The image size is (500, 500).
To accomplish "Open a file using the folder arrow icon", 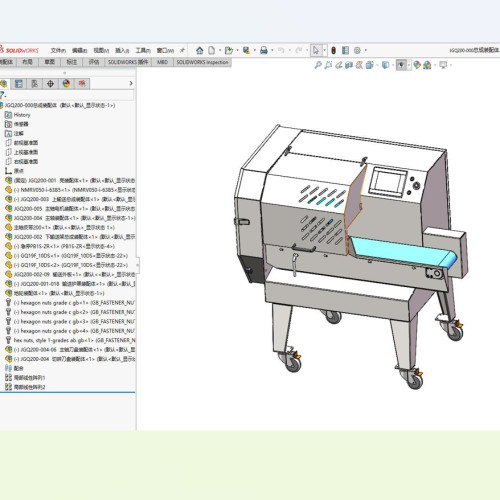I will pyautogui.click(x=229, y=50).
